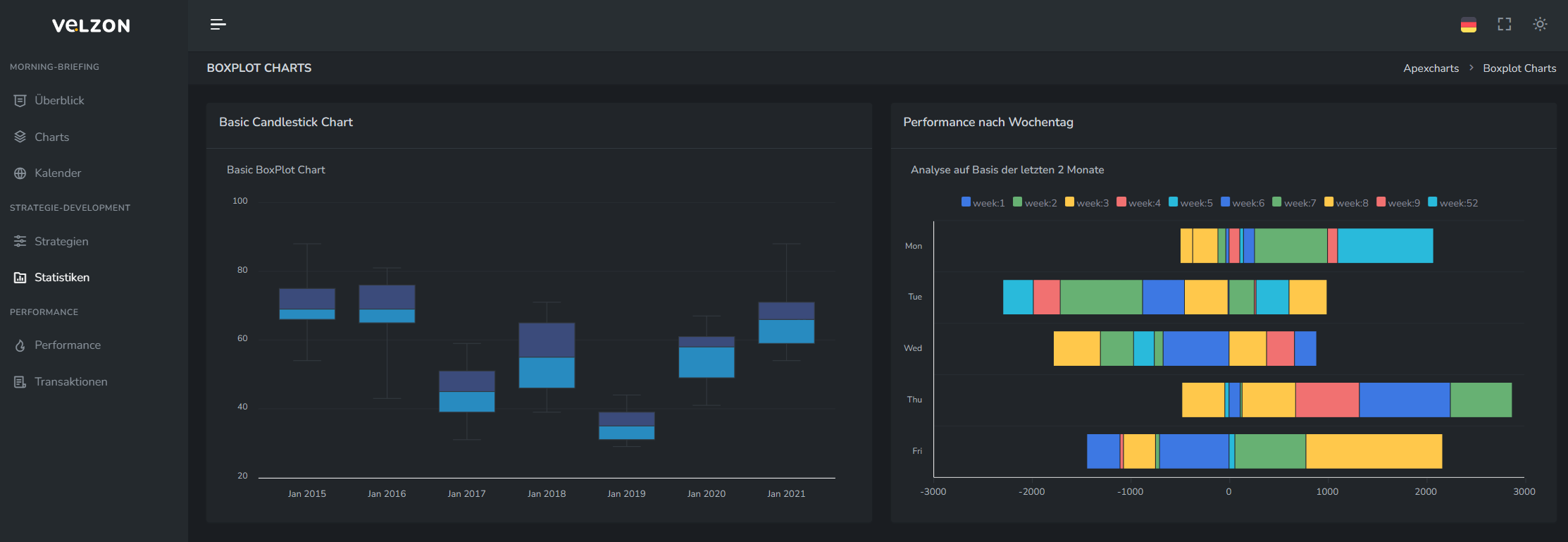The image size is (1568, 542).
Task: Click the Boxplot Charts breadcrumb
Action: click(x=1519, y=68)
